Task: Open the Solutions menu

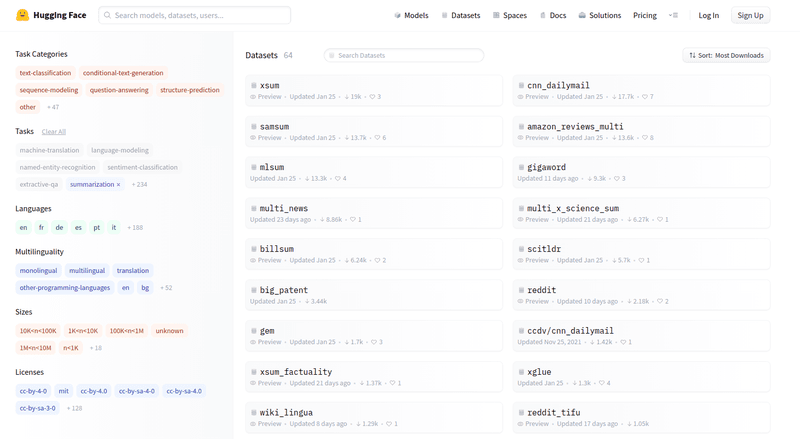Action: (x=599, y=15)
